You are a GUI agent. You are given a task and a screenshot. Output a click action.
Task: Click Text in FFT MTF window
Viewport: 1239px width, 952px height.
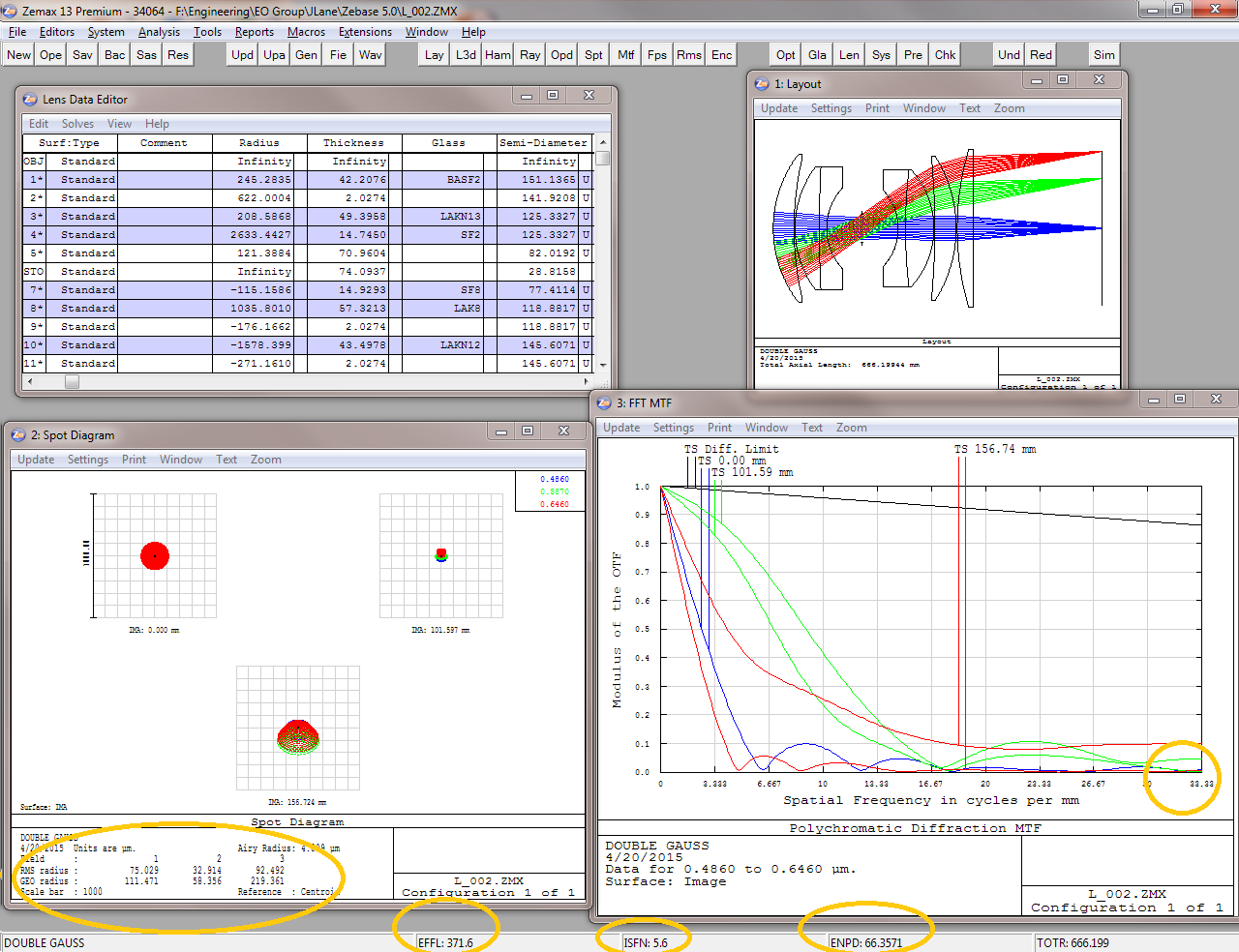click(x=812, y=428)
